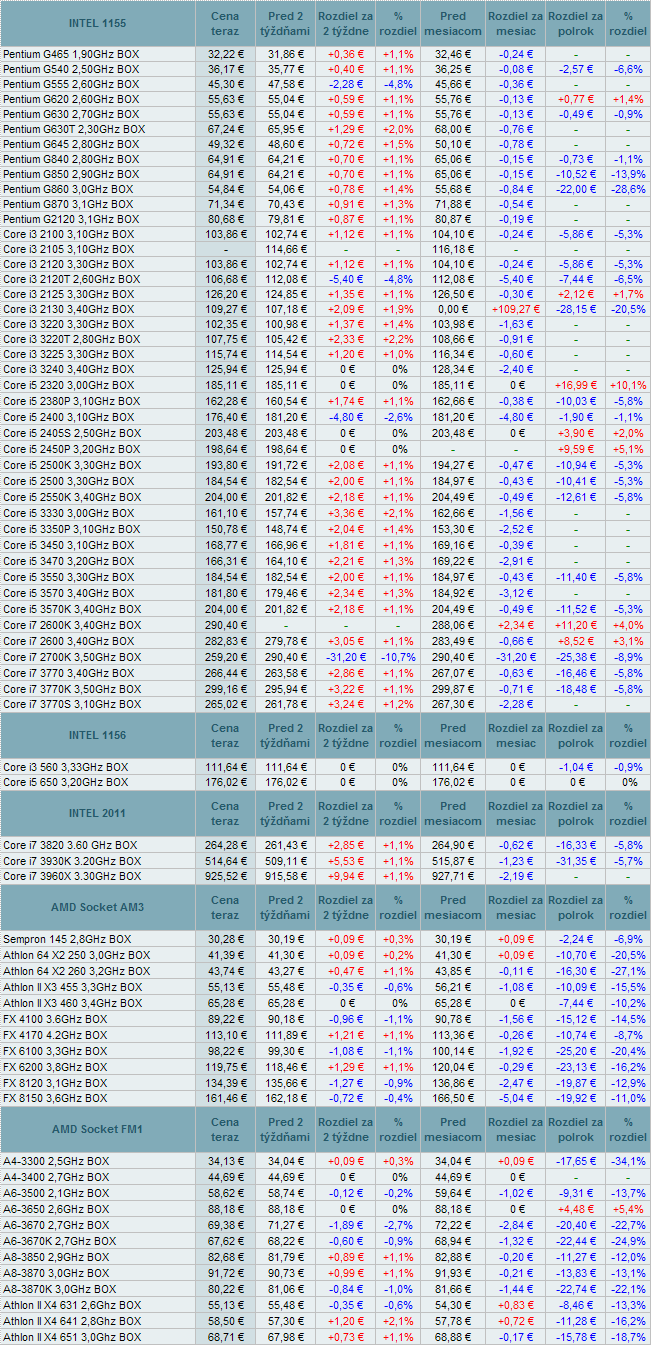This screenshot has width=651, height=1345.
Task: Click Rozdiel za mesiac header in AMD Socket AM3 table
Action: pyautogui.click(x=516, y=907)
